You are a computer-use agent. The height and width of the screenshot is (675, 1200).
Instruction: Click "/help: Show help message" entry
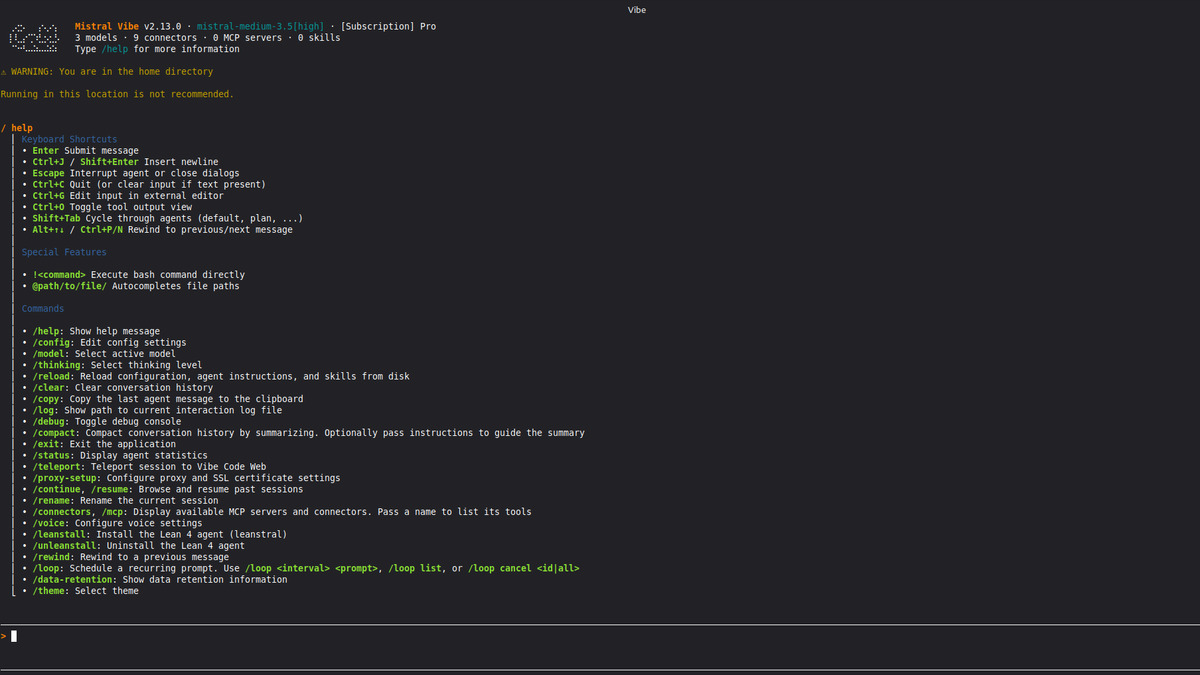coord(91,331)
